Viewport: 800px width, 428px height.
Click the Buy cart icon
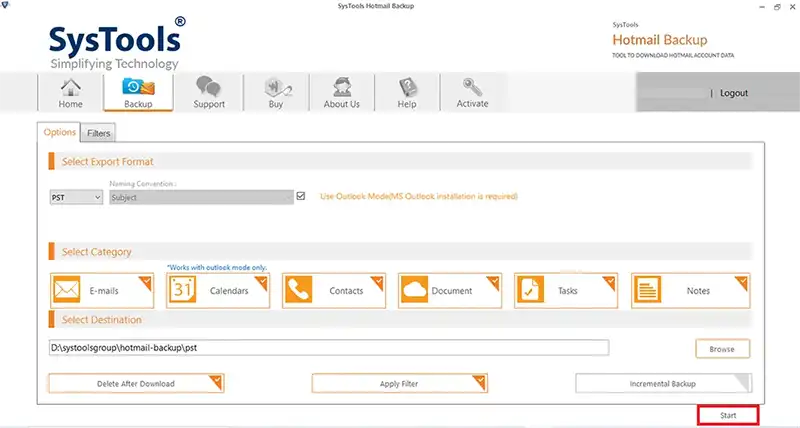277,87
